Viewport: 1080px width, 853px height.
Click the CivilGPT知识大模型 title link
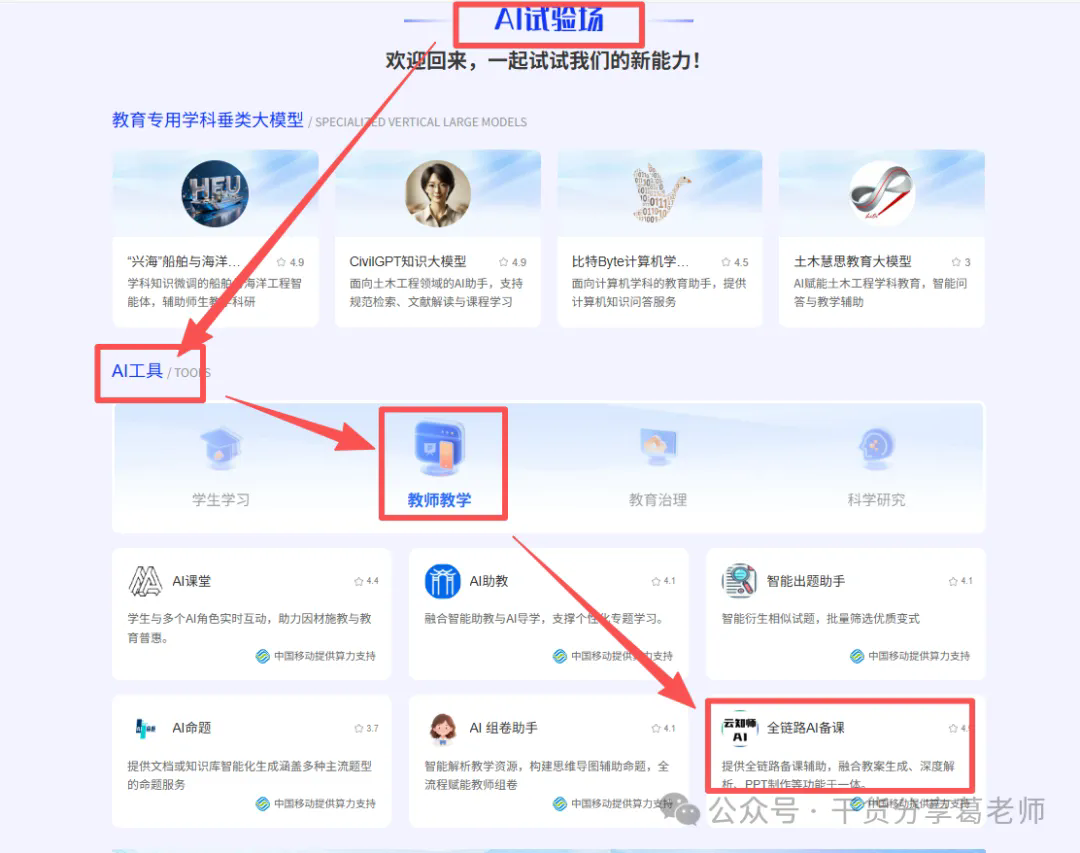(407, 262)
